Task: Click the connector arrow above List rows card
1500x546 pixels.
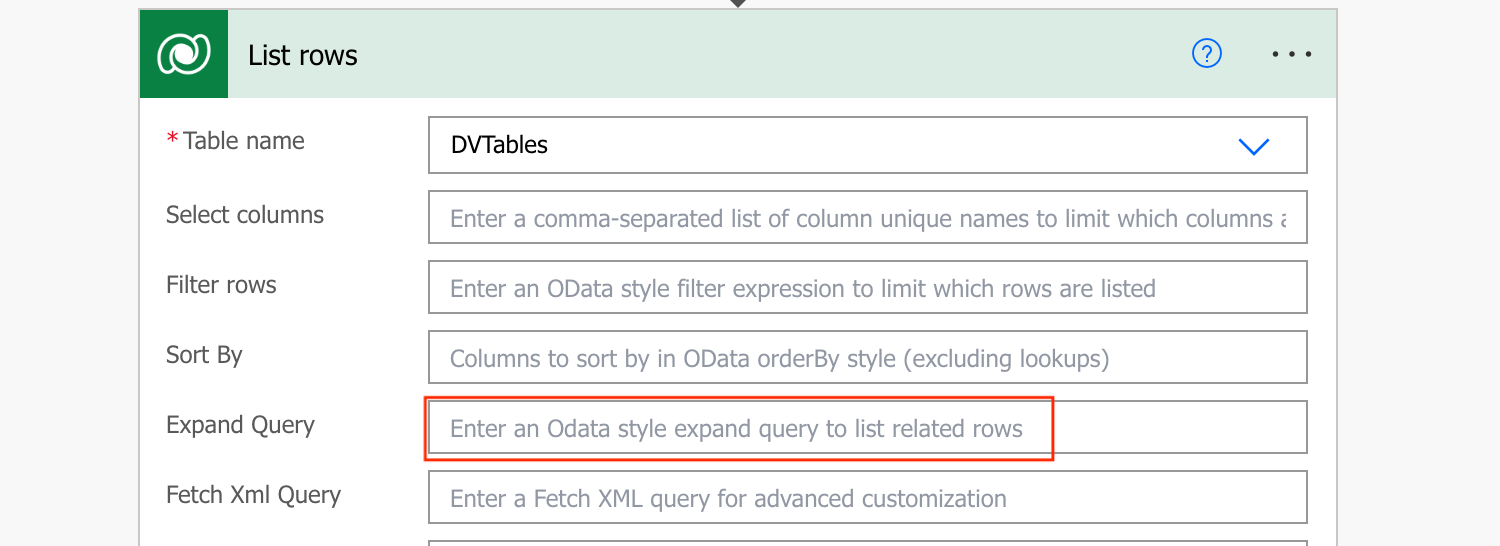Action: 738,3
